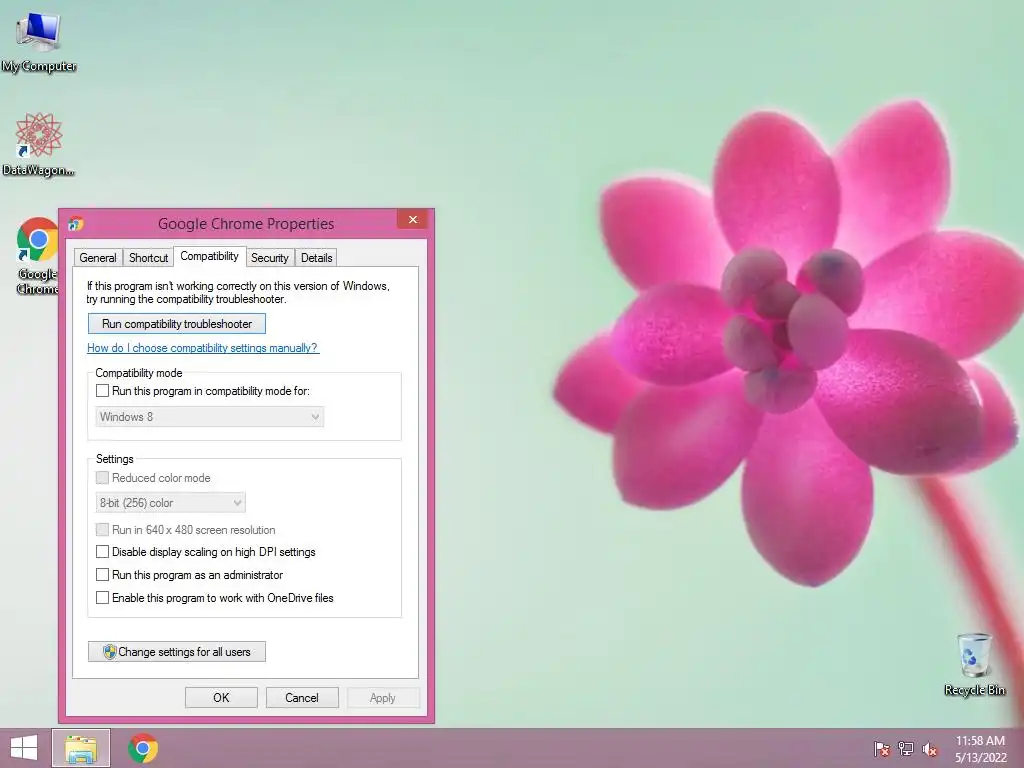Image resolution: width=1024 pixels, height=768 pixels.
Task: Switch to the Shortcut tab
Action: tap(148, 257)
